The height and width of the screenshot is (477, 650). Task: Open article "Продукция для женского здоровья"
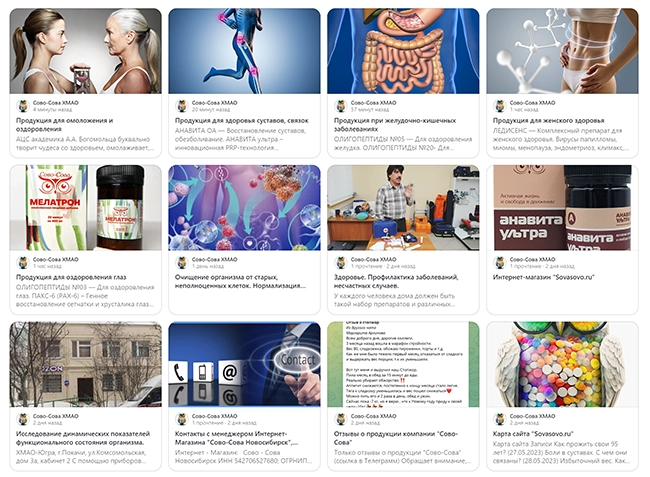(548, 121)
